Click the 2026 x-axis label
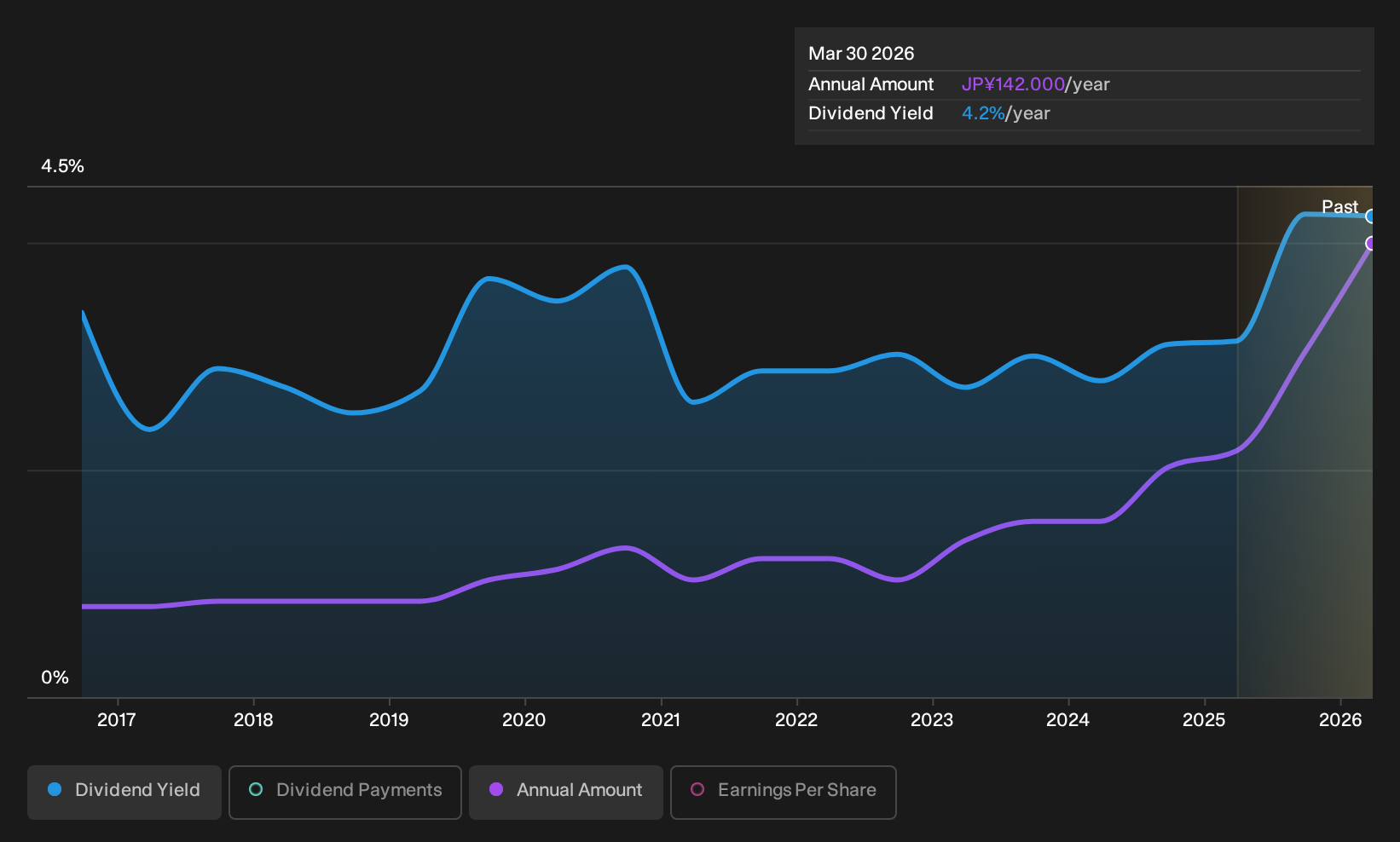The height and width of the screenshot is (842, 1400). [1340, 720]
